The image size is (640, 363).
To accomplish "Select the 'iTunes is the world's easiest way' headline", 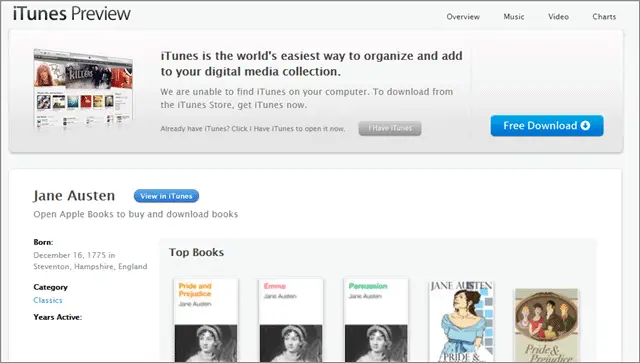I will 311,64.
